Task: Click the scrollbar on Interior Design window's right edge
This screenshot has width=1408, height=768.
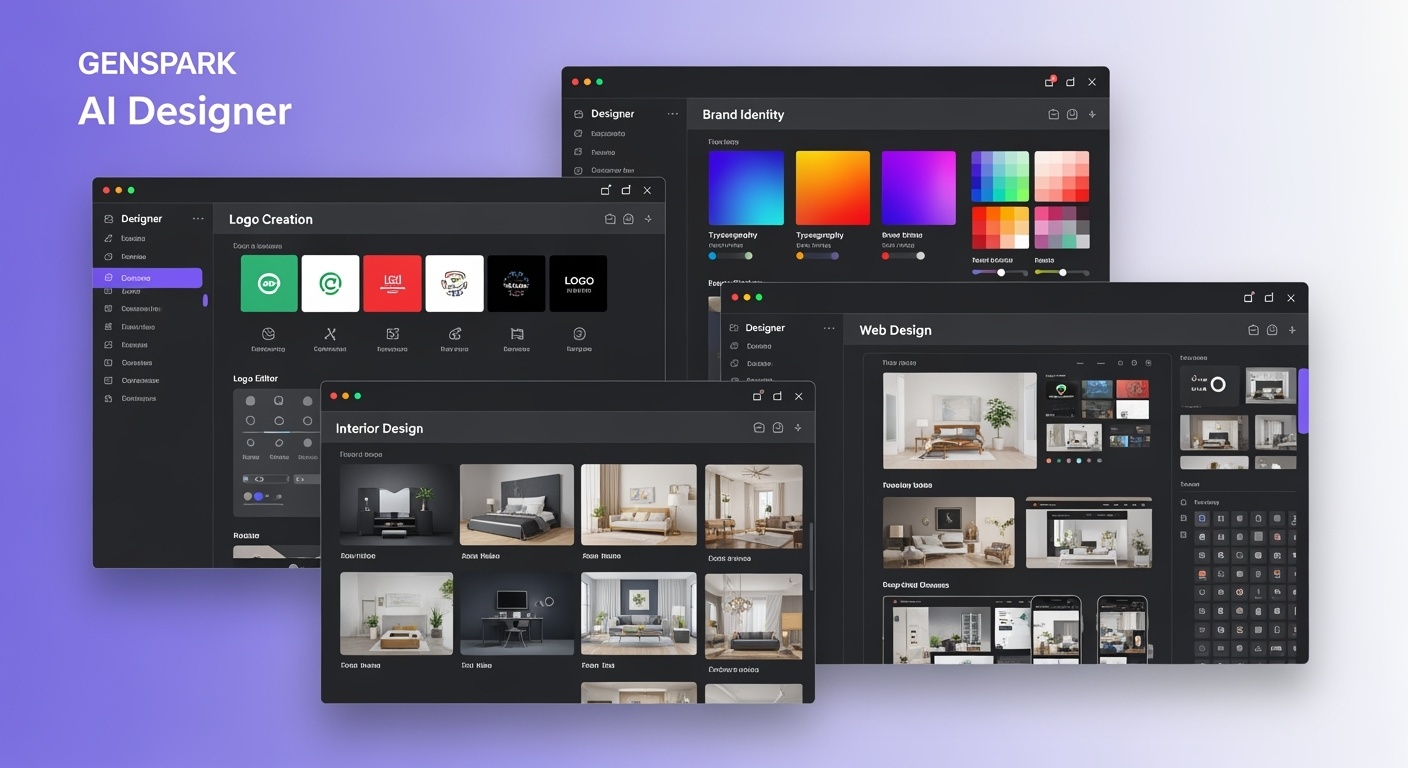Action: pyautogui.click(x=811, y=556)
